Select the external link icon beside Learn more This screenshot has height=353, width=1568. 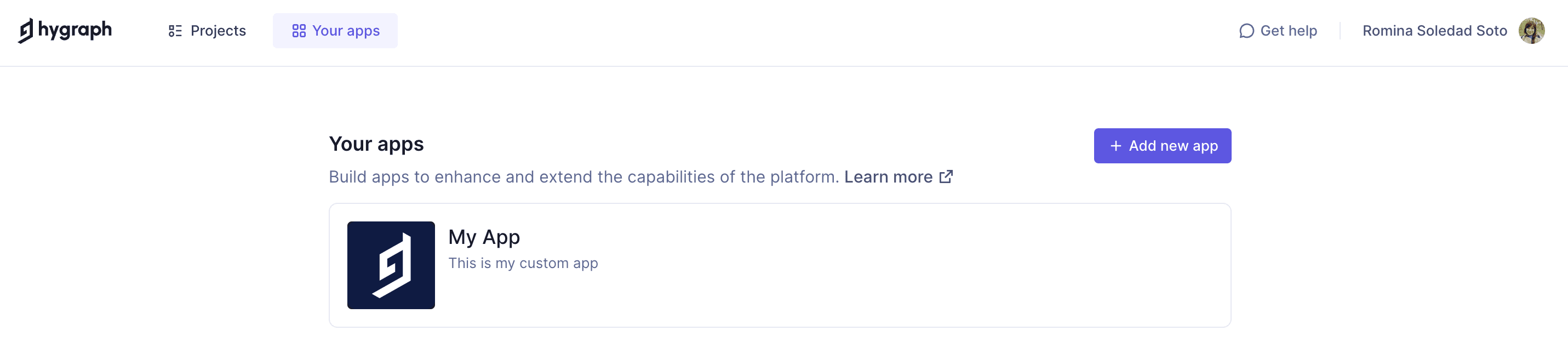point(946,177)
